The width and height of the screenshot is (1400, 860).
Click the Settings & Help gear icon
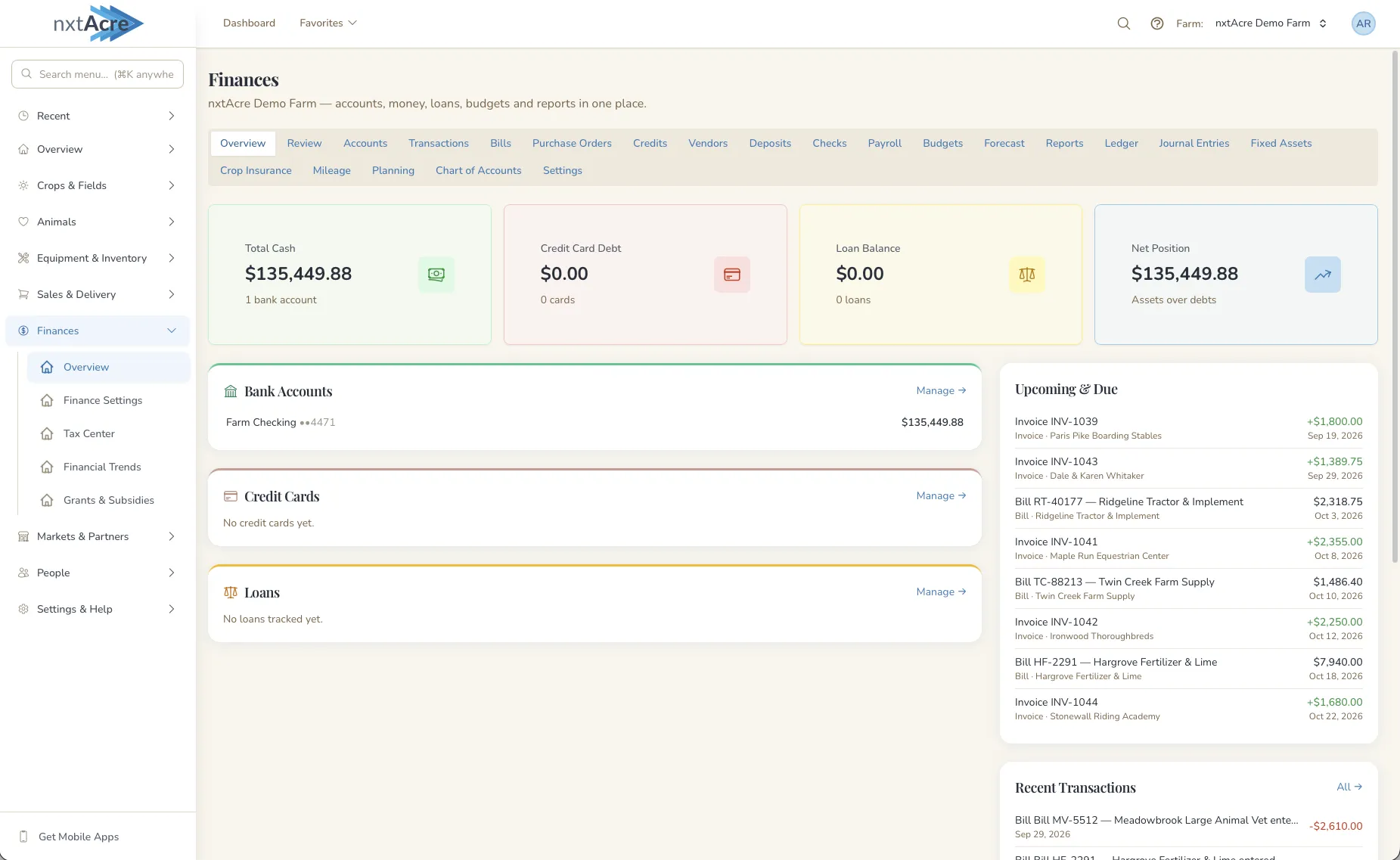(23, 609)
